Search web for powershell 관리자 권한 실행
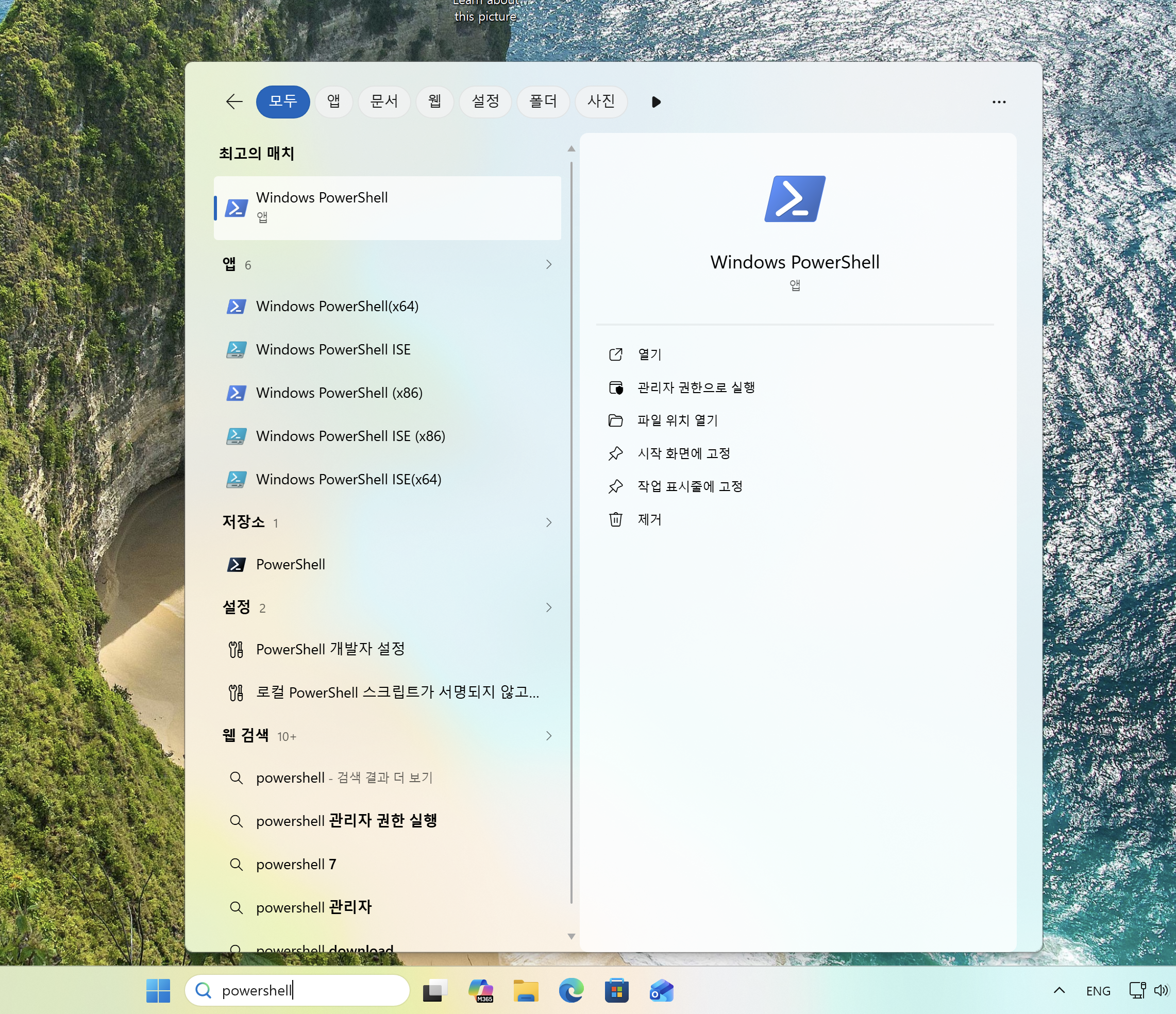The image size is (1176, 1014). tap(388, 820)
